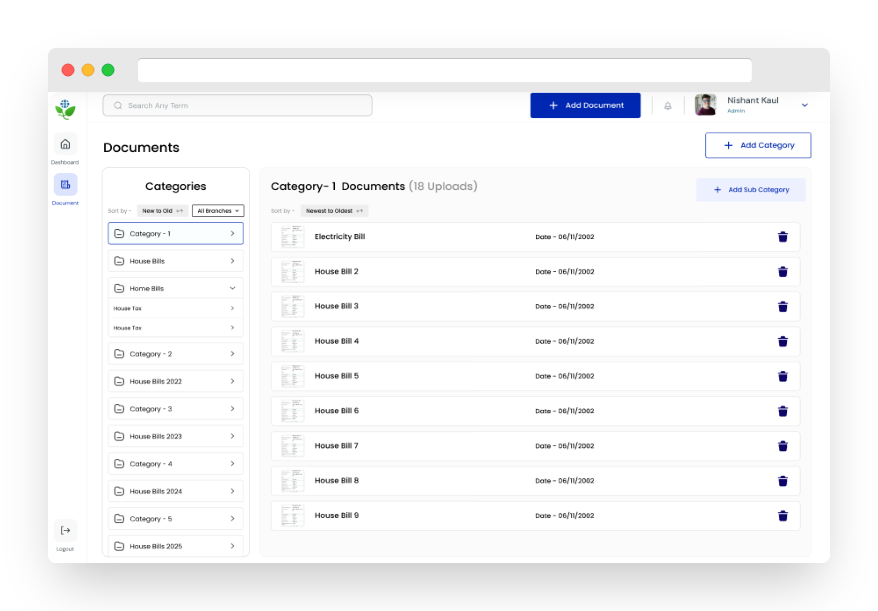
Task: Open the Document section icon in sidebar
Action: click(x=65, y=184)
